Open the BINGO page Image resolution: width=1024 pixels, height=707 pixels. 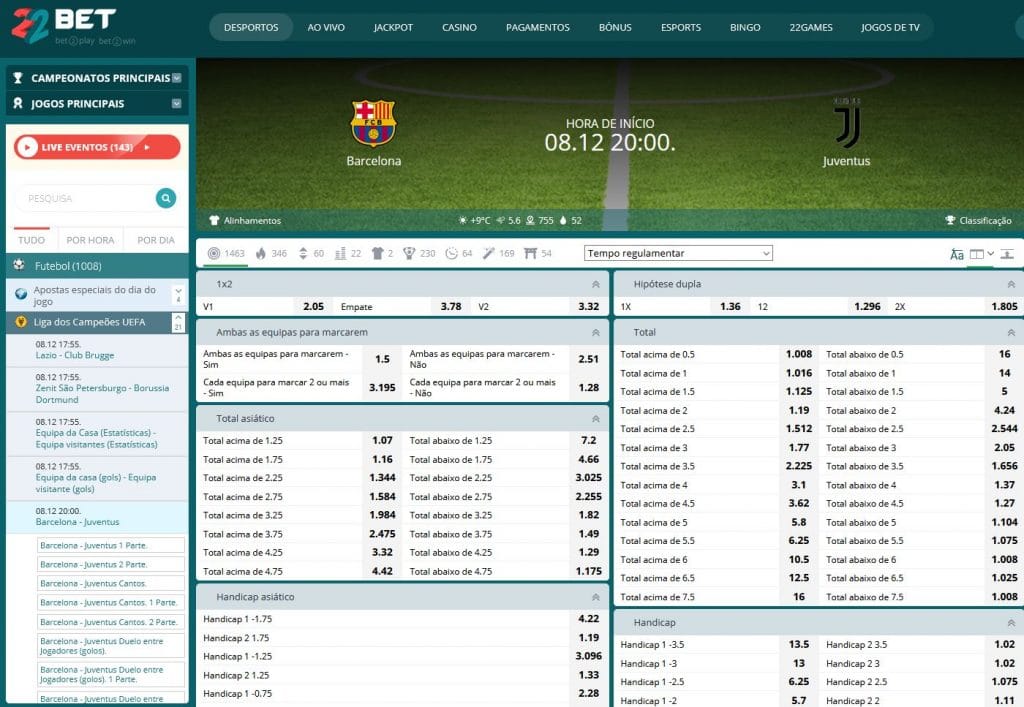[x=744, y=27]
